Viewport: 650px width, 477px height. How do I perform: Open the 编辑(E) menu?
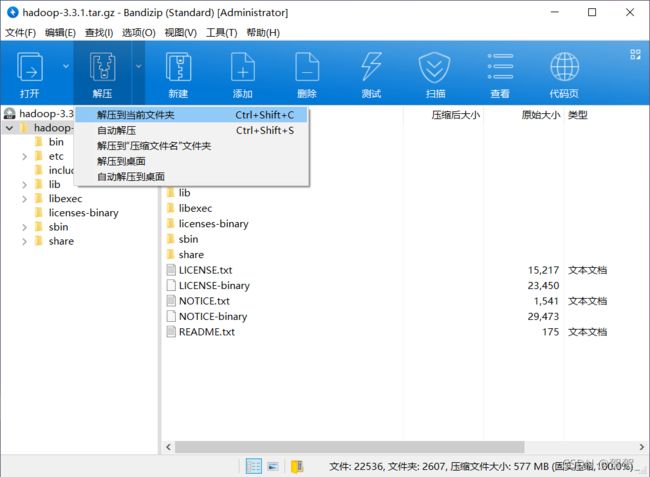[x=60, y=33]
